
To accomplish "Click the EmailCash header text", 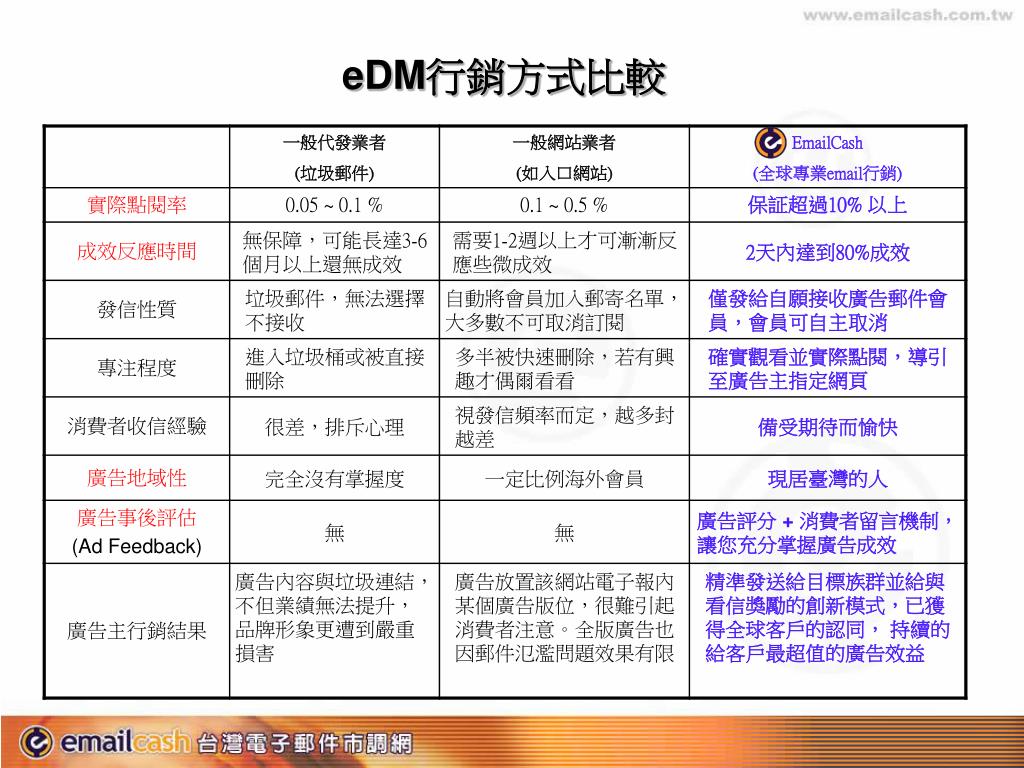I will pyautogui.click(x=827, y=143).
